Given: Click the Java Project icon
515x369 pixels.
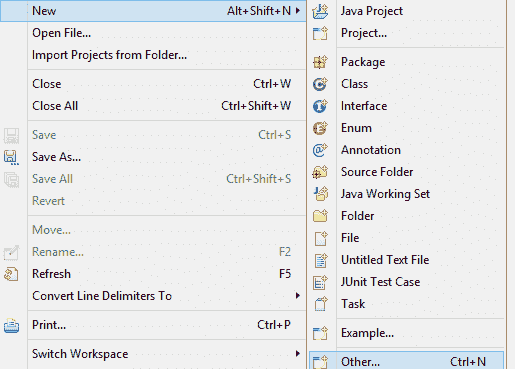Looking at the screenshot, I should point(320,11).
